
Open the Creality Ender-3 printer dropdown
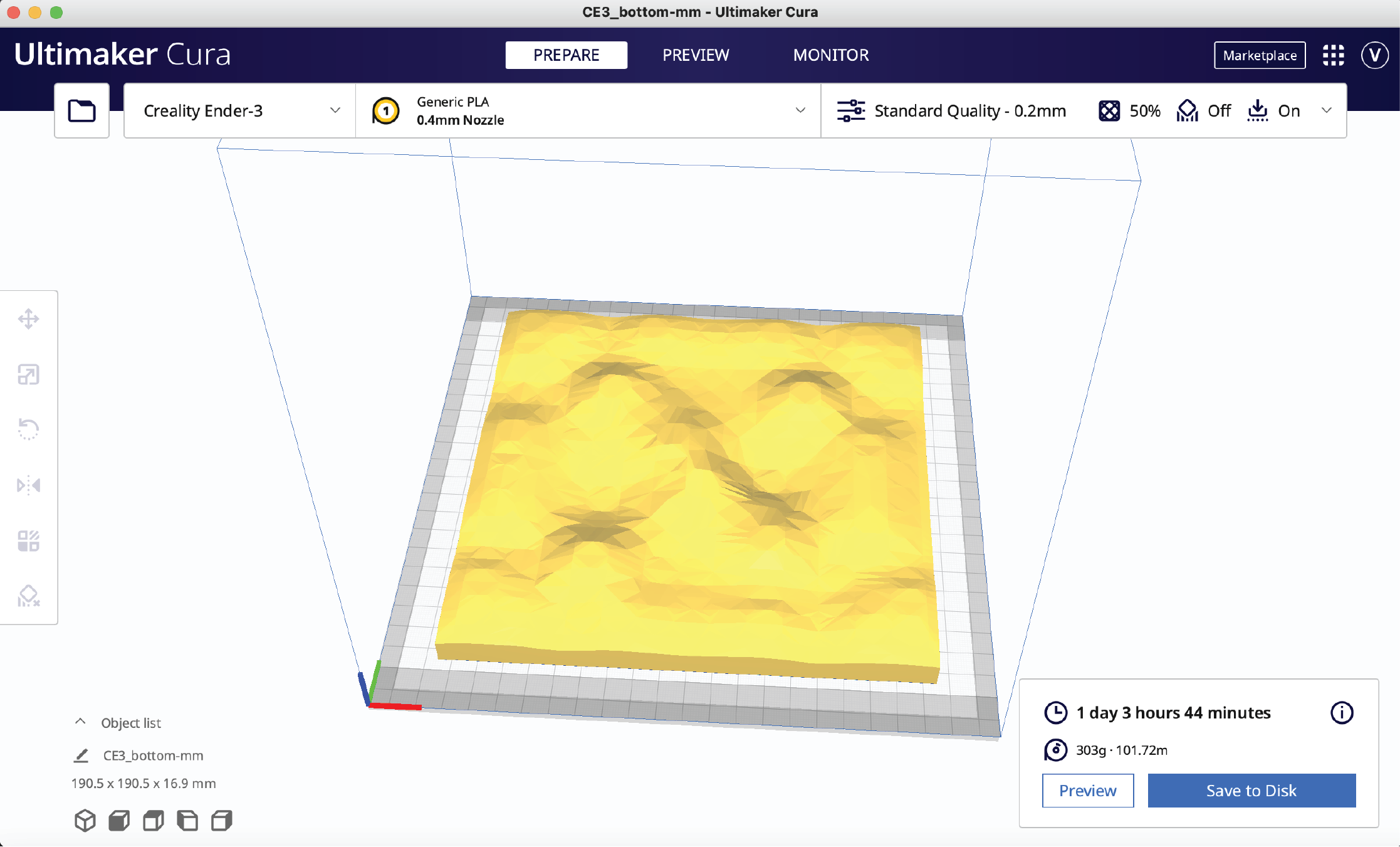click(x=240, y=111)
